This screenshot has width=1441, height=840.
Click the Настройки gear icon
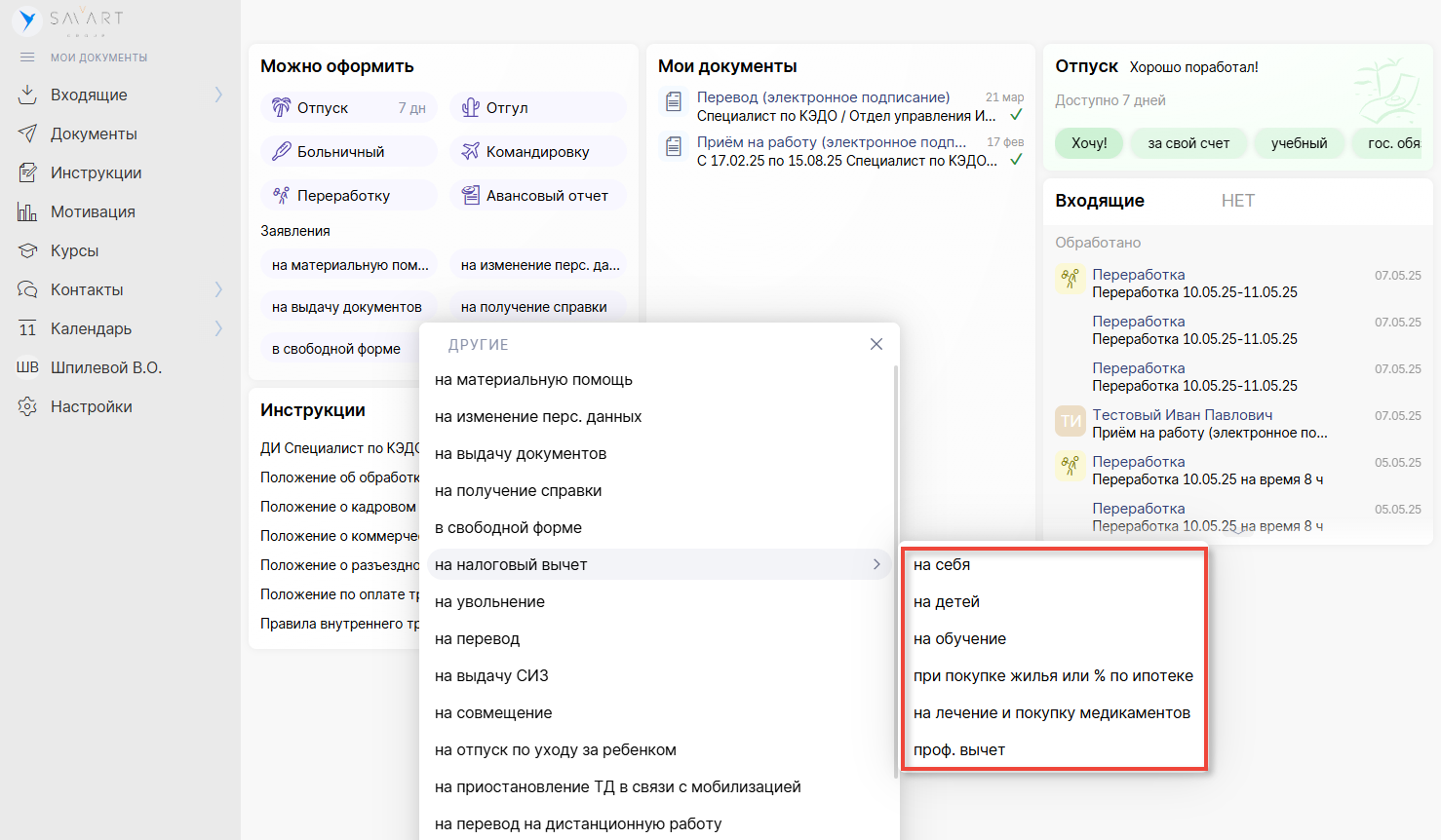click(x=27, y=406)
